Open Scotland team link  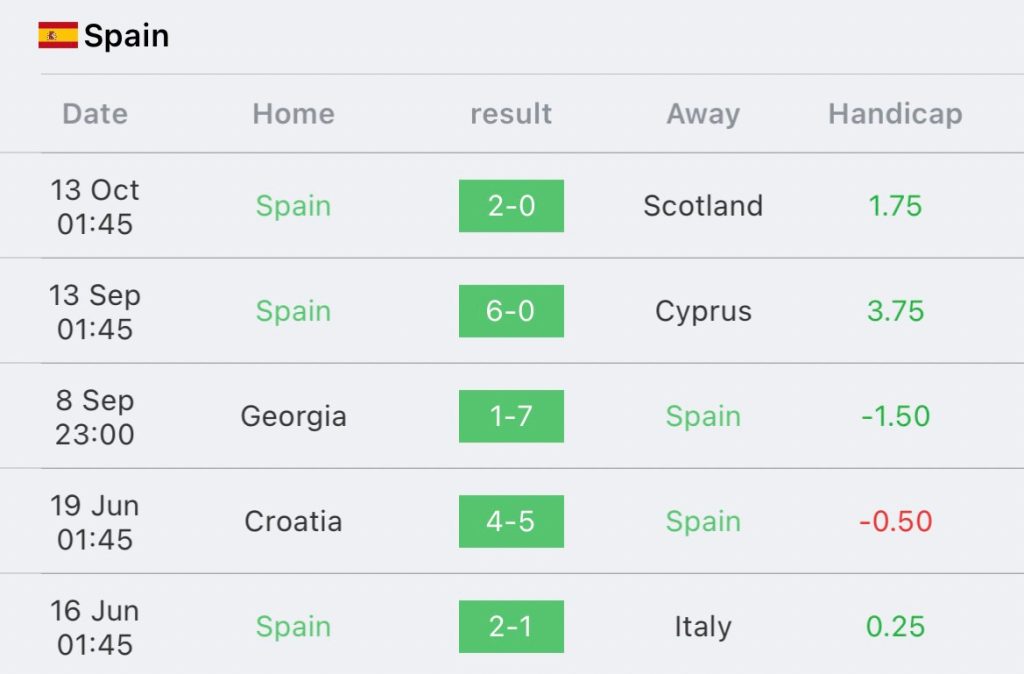[703, 206]
